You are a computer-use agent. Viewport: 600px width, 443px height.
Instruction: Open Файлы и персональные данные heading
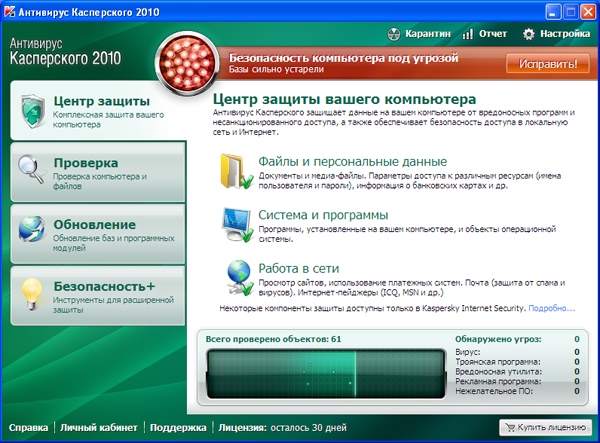click(352, 162)
